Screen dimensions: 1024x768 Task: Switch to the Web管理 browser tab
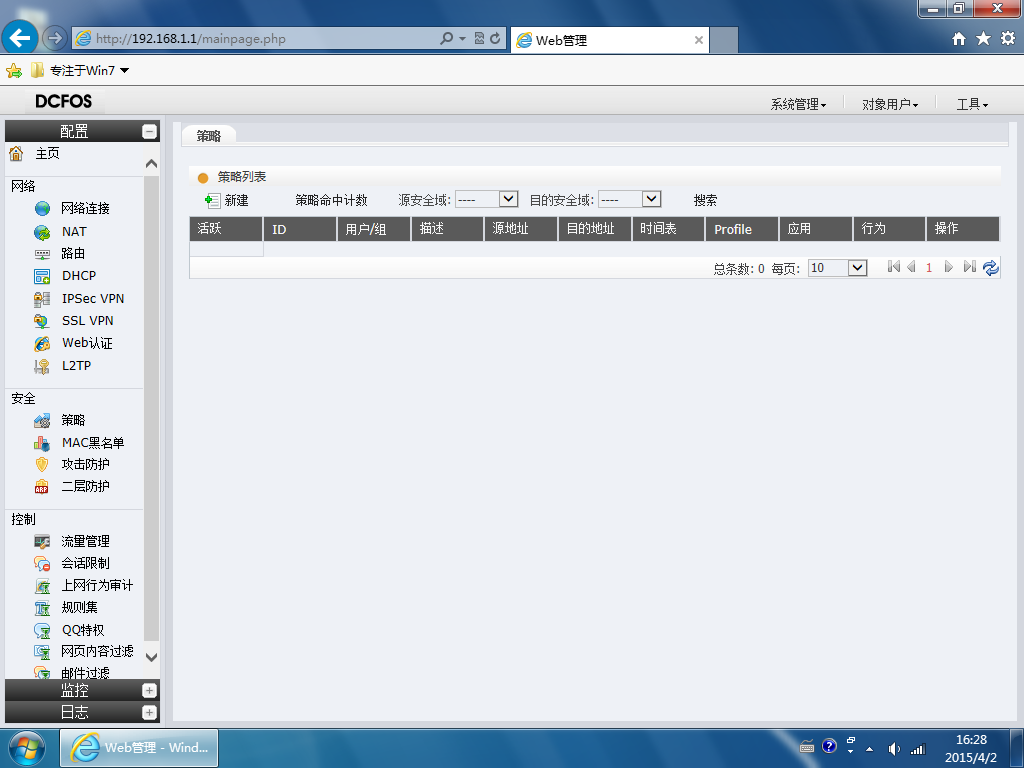click(609, 40)
